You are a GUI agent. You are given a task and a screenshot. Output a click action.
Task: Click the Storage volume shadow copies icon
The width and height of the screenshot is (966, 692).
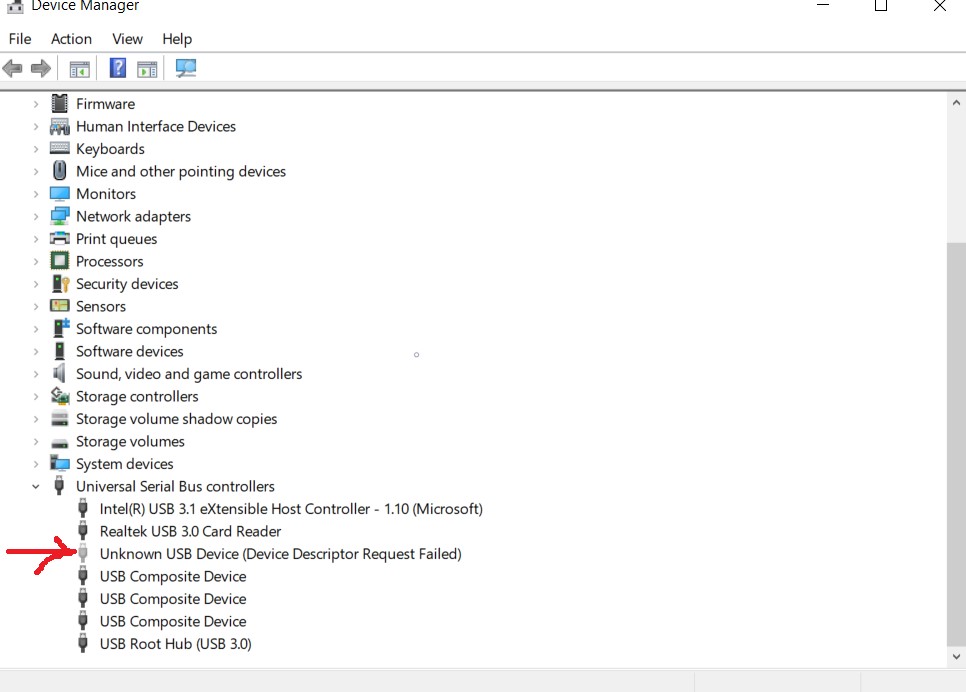coord(60,418)
